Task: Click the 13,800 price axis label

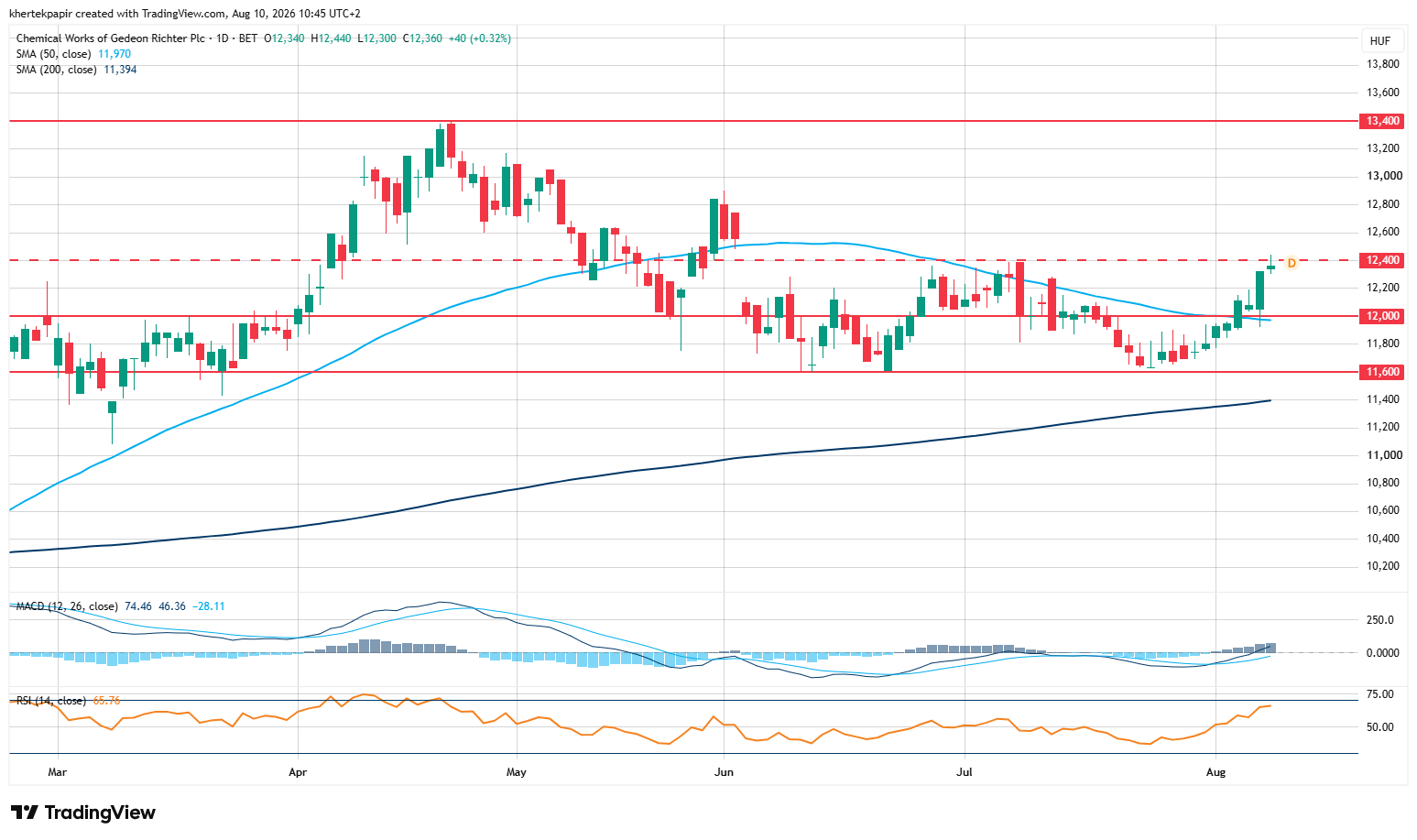Action: tap(1383, 64)
